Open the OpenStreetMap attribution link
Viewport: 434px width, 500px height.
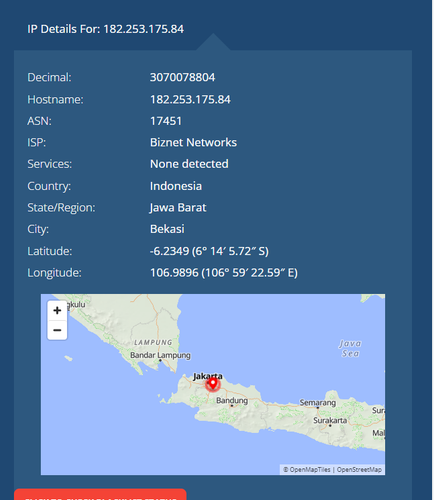click(x=359, y=470)
